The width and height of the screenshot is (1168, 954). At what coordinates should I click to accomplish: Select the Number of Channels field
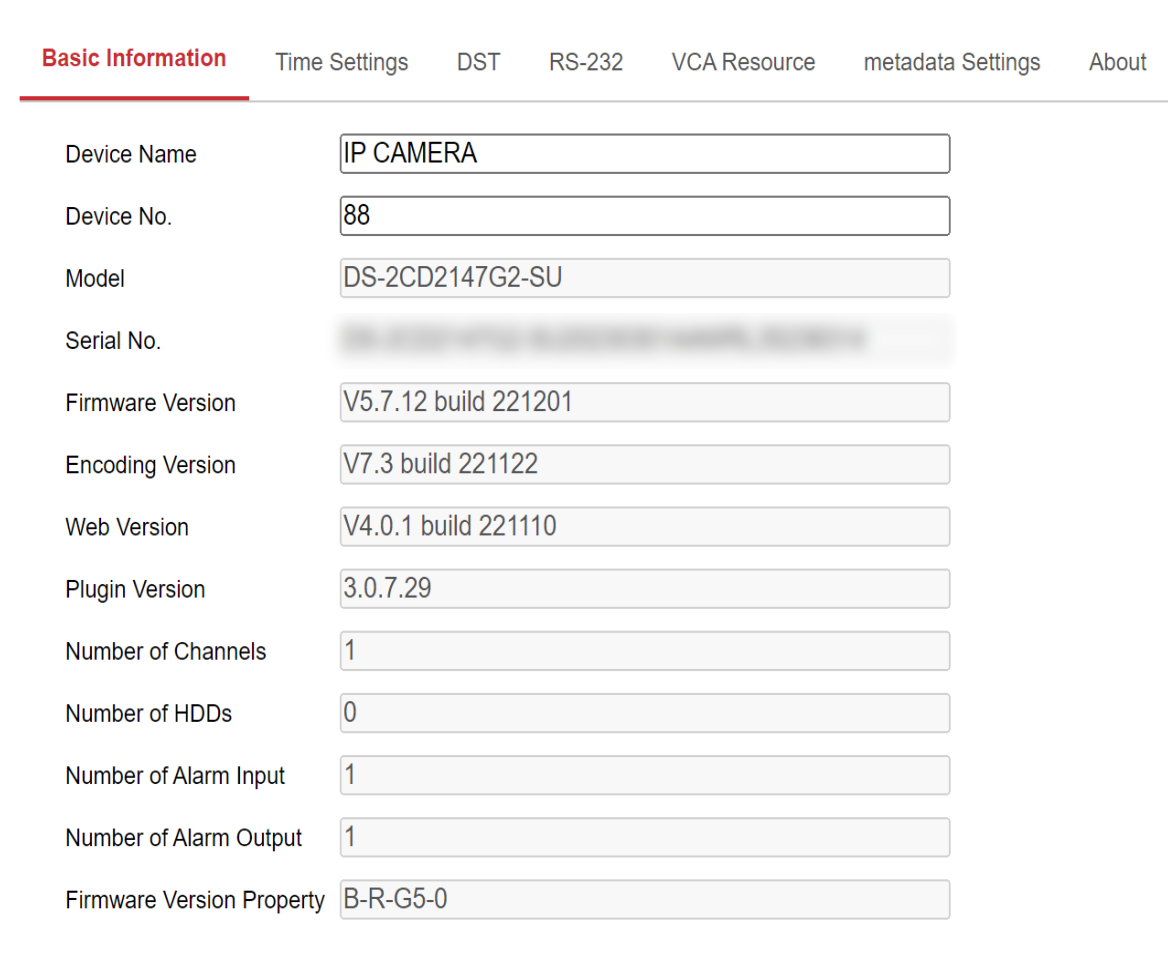(x=645, y=651)
